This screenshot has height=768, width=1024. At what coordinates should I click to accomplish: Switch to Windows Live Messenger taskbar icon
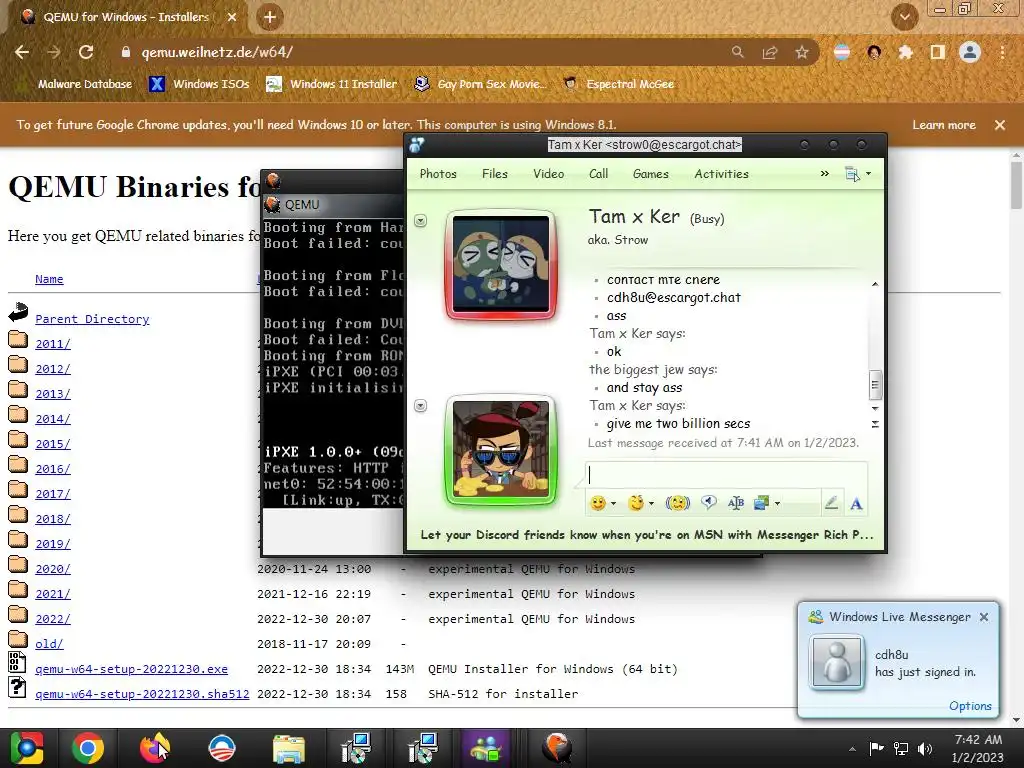point(485,748)
